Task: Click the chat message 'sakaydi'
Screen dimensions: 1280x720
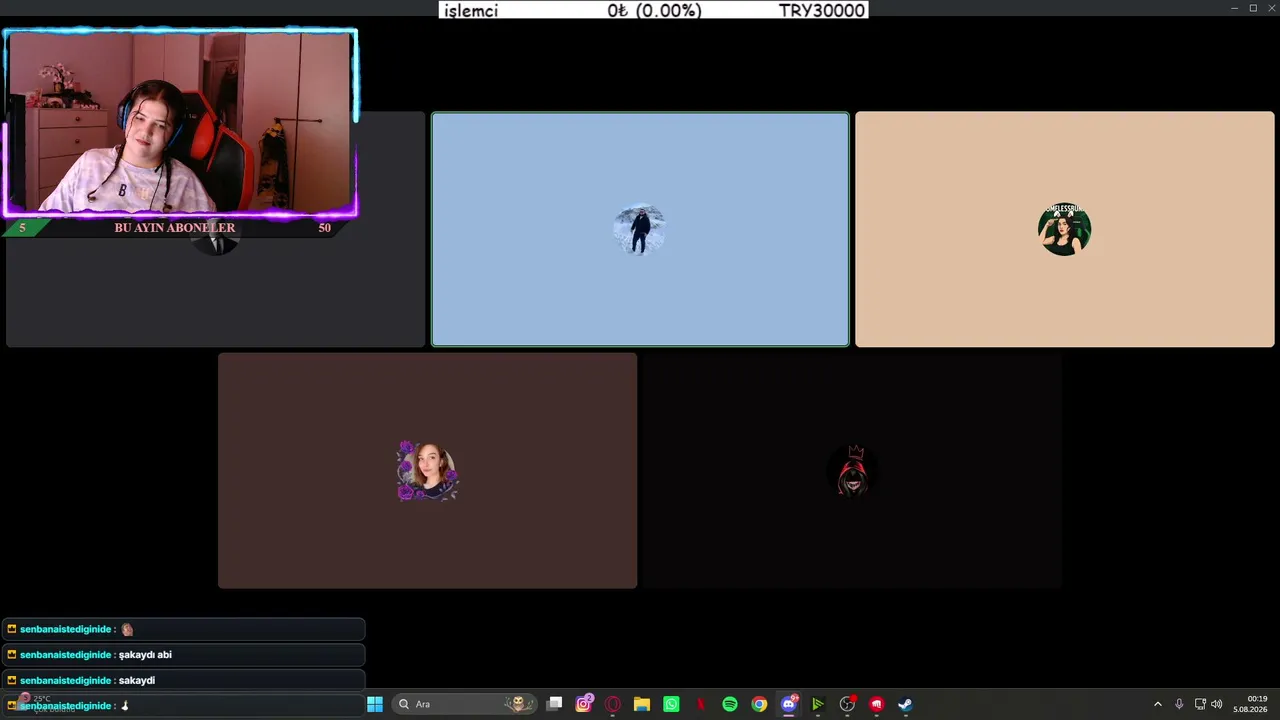Action: [137, 680]
